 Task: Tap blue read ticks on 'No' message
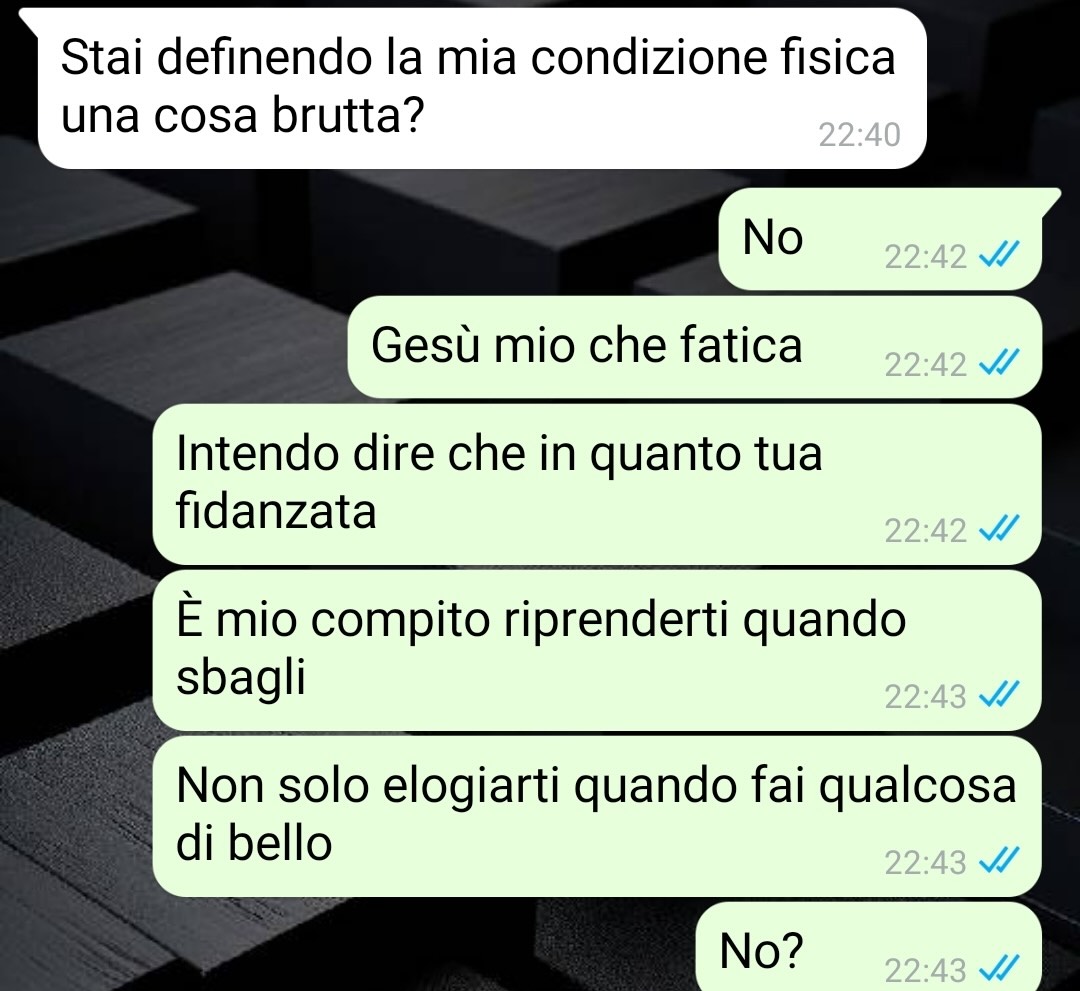click(999, 256)
